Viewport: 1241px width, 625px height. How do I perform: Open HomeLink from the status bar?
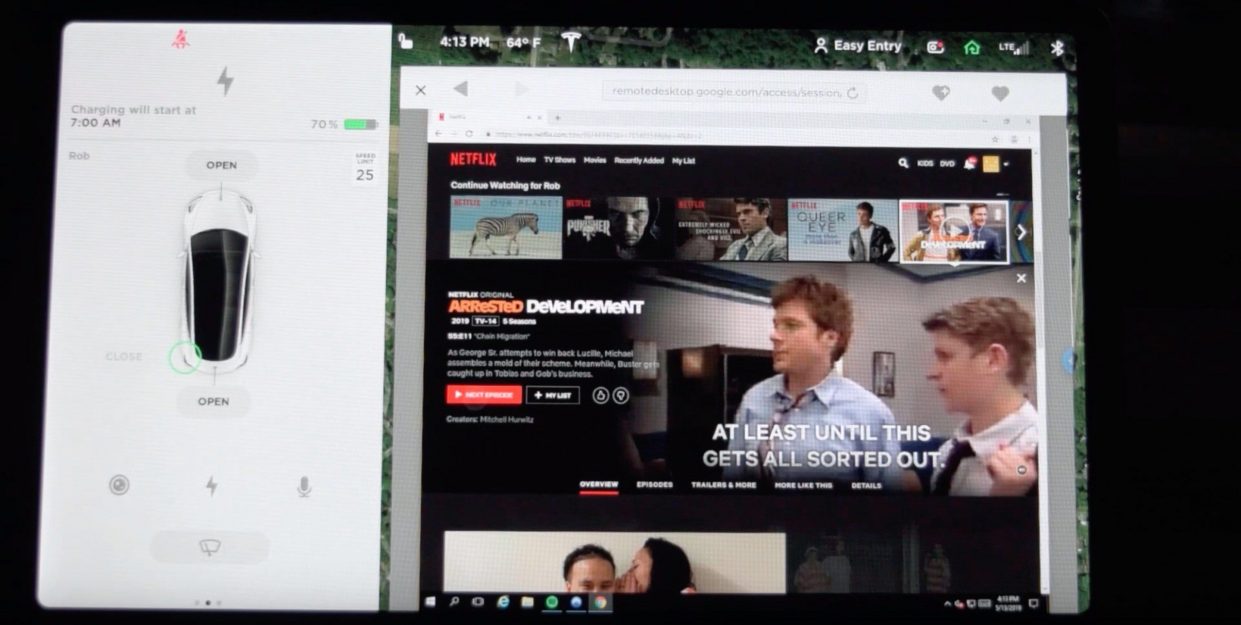[x=971, y=46]
